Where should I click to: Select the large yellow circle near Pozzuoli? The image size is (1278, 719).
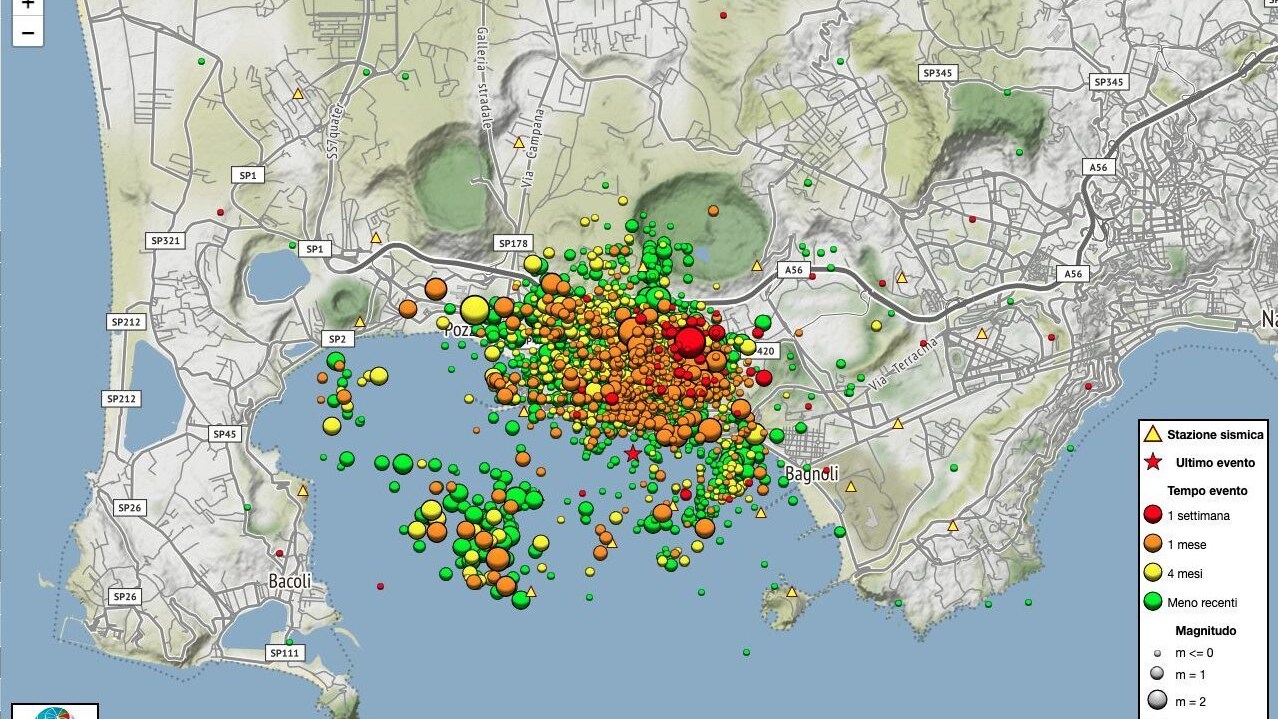click(x=474, y=309)
